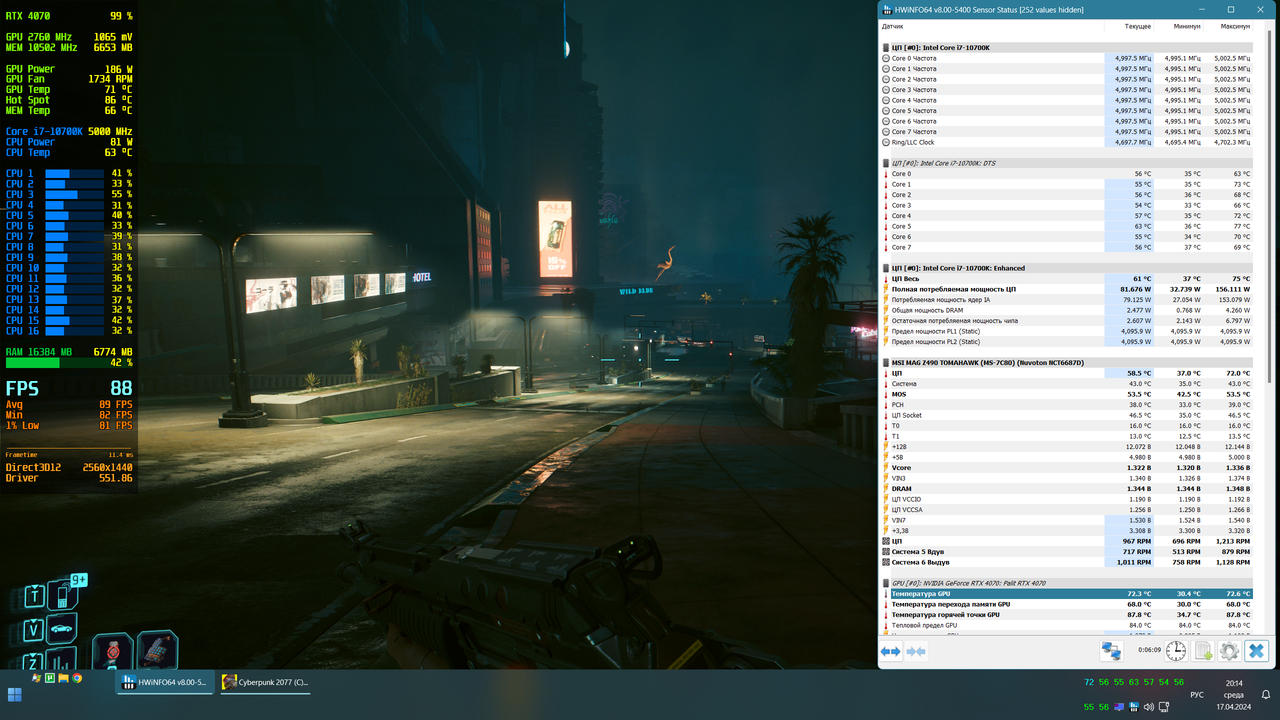Viewport: 1280px width, 720px height.
Task: Switch to HWiNFO64 taskbar button
Action: point(164,682)
